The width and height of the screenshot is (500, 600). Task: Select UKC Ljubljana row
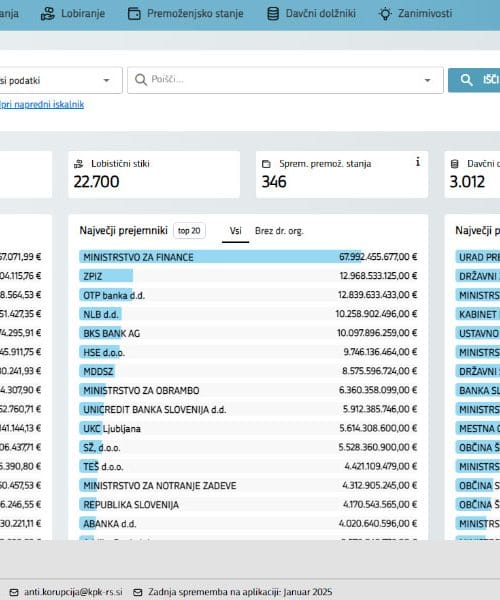(x=248, y=428)
